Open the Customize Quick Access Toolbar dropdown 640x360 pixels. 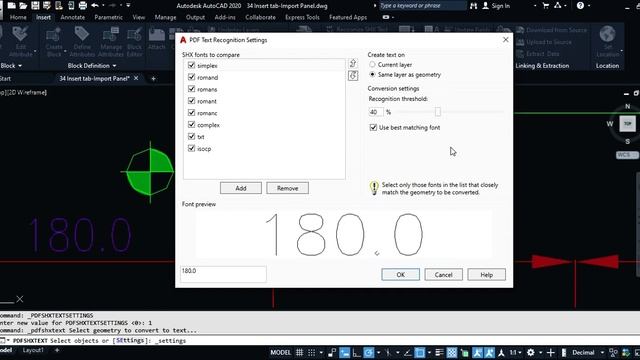128,6
